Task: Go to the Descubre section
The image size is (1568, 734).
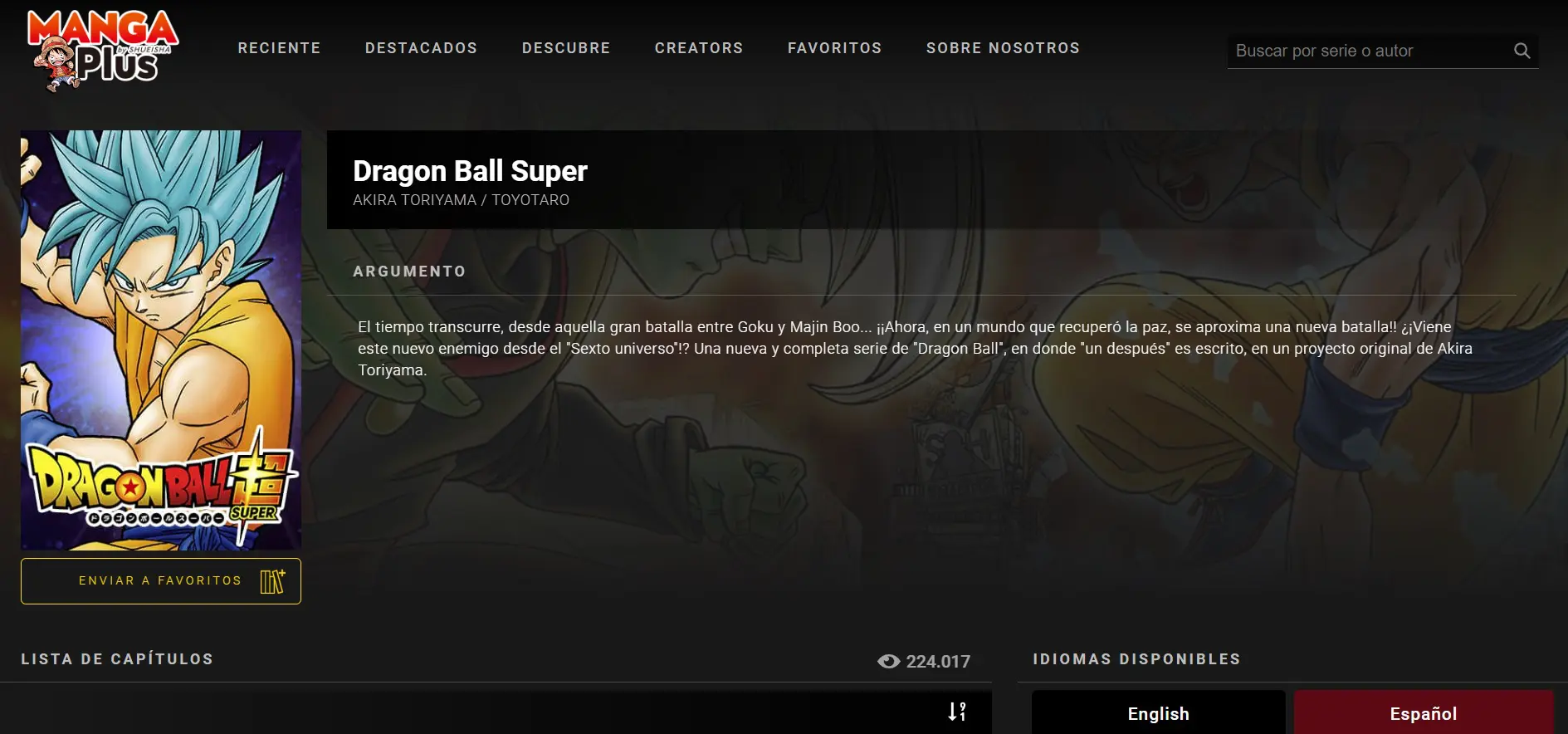Action: [566, 48]
